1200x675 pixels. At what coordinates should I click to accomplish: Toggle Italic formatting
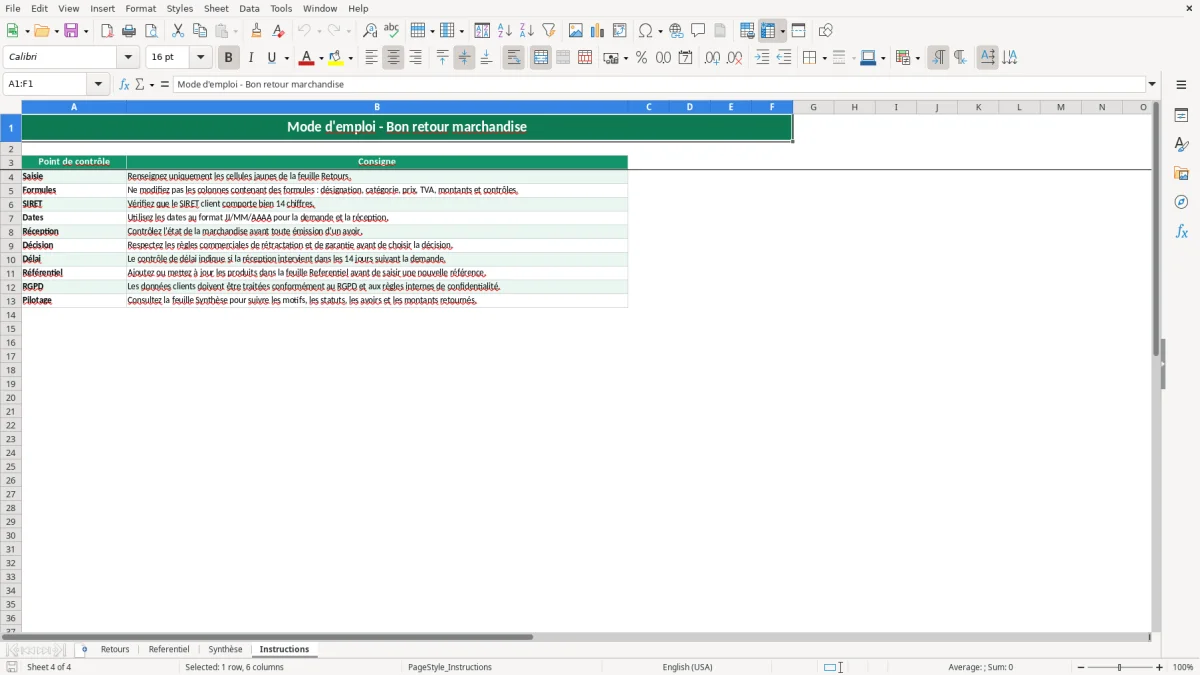click(x=250, y=58)
